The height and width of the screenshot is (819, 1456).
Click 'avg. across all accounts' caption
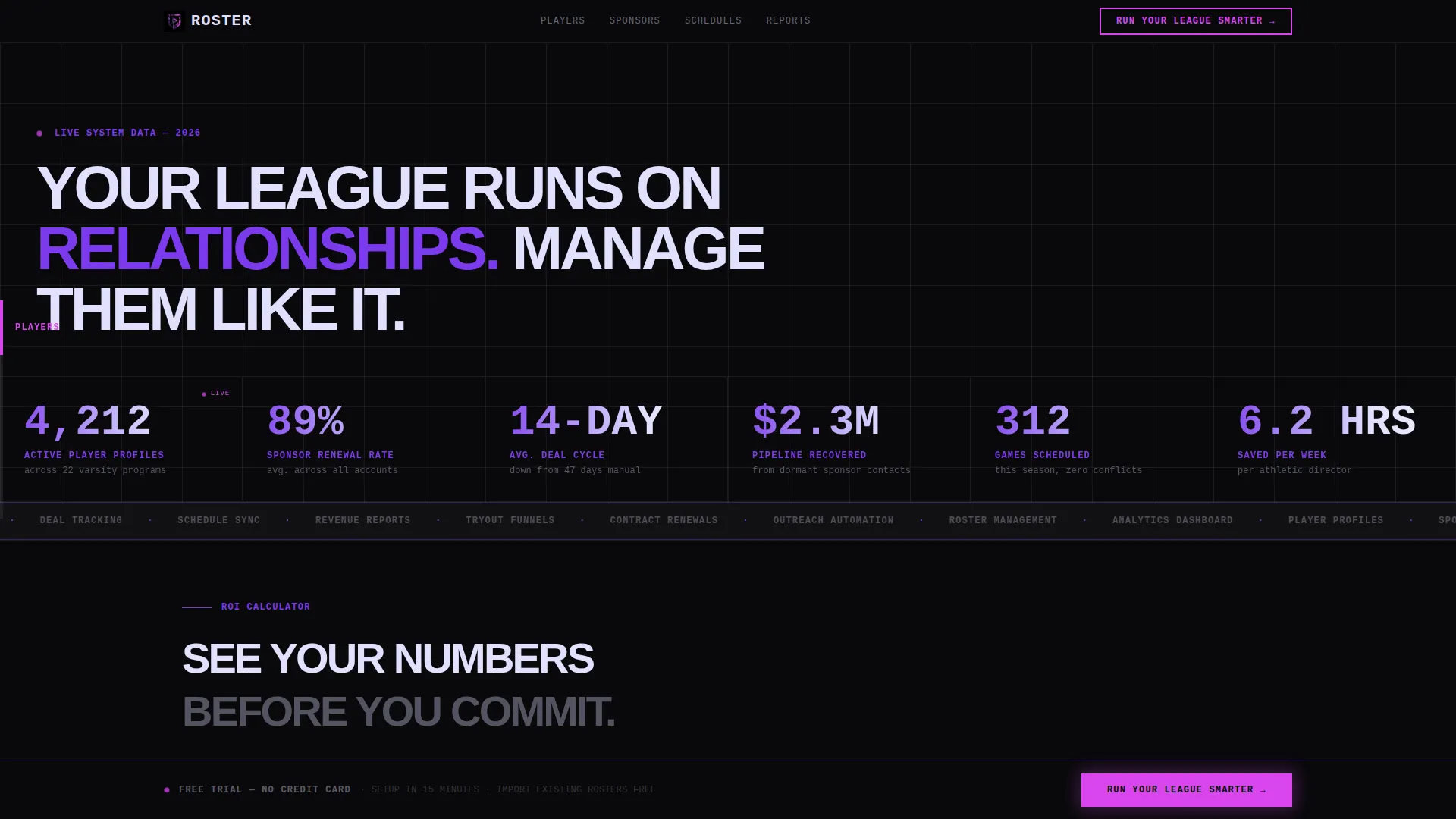332,471
